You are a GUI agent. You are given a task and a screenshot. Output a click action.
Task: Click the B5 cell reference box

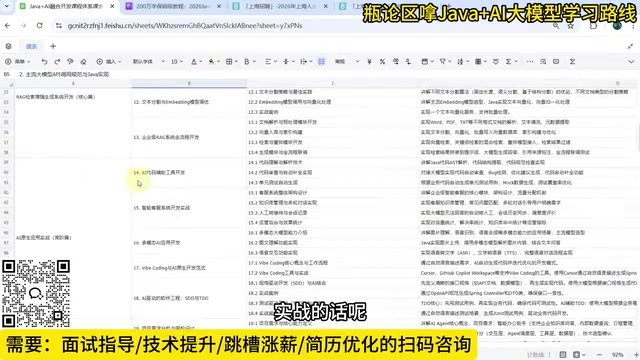pos(7,74)
